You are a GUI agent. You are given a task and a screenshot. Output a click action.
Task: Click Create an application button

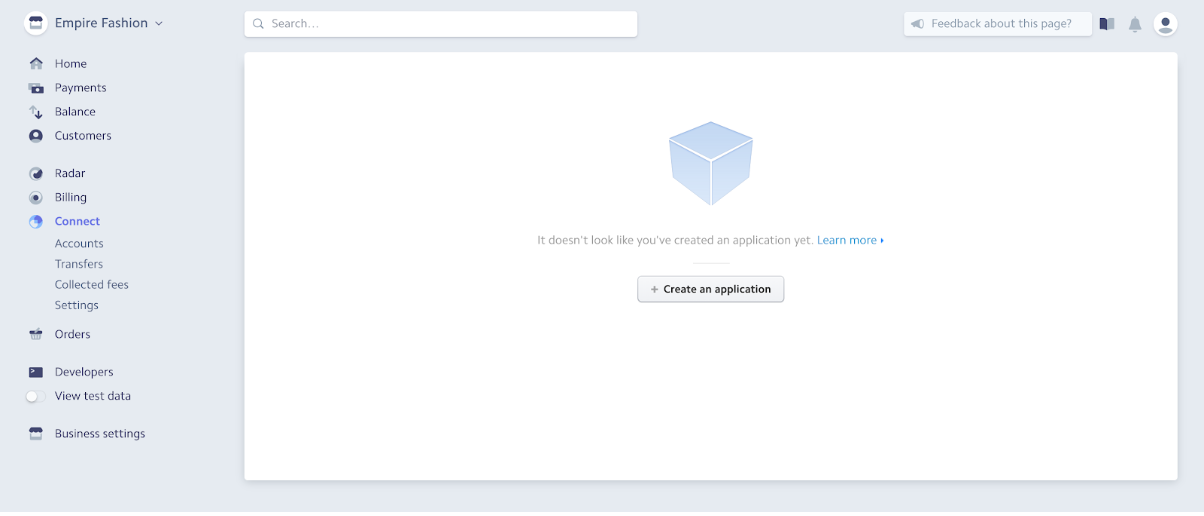[x=711, y=289]
